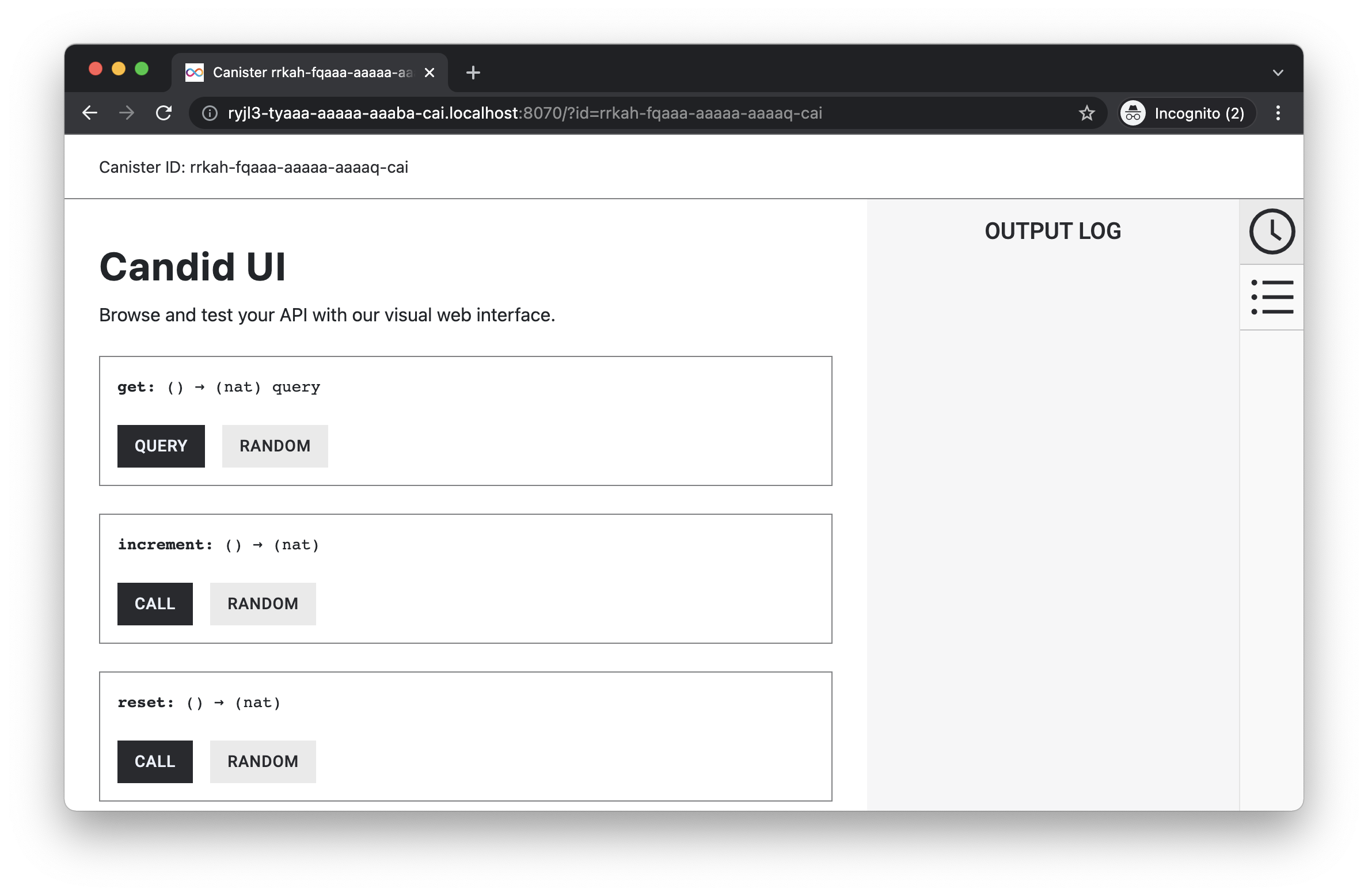Close the Canister rrkah tab

(430, 73)
